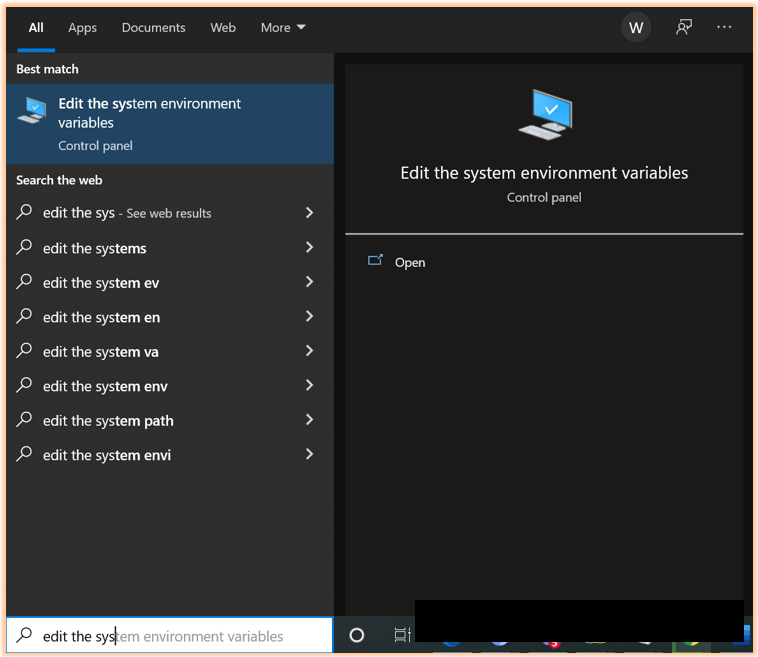Expand chevron beside 'edit the system envi'

309,453
